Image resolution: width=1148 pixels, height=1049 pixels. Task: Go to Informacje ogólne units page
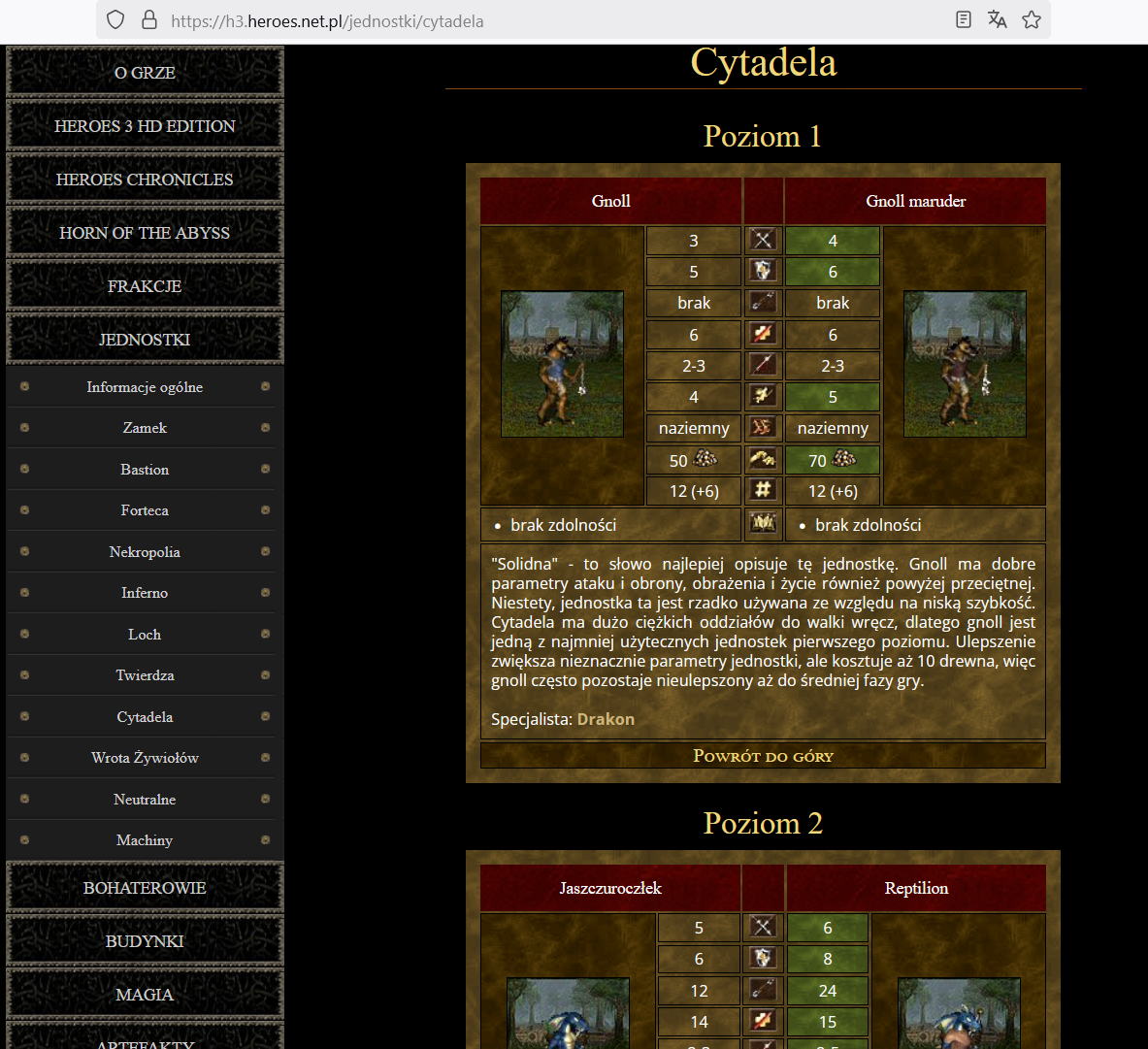pos(145,386)
